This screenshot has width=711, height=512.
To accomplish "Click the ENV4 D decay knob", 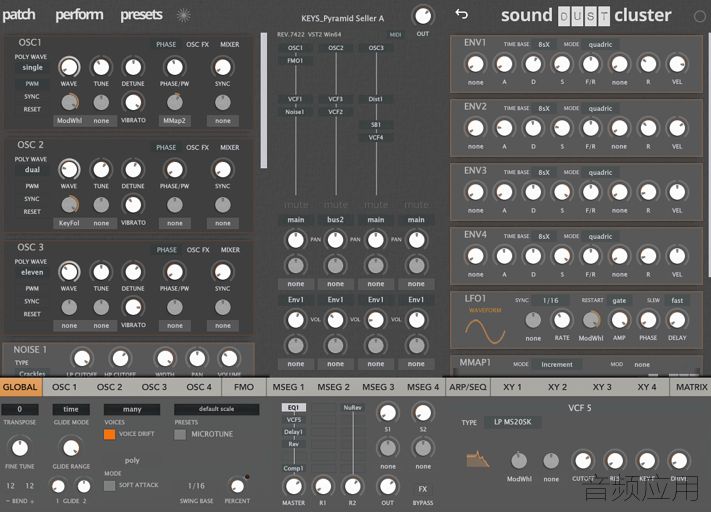I will pyautogui.click(x=533, y=256).
